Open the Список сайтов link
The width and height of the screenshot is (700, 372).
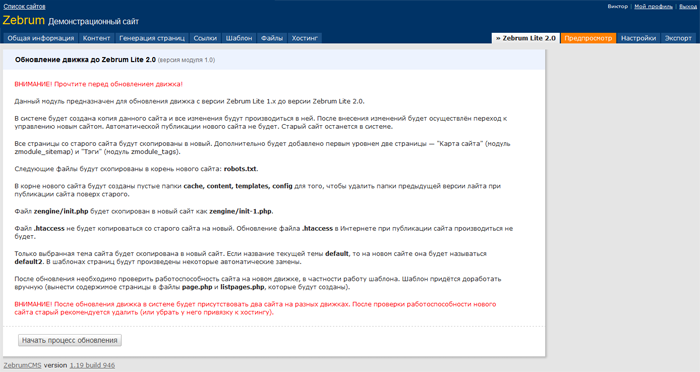tap(24, 7)
